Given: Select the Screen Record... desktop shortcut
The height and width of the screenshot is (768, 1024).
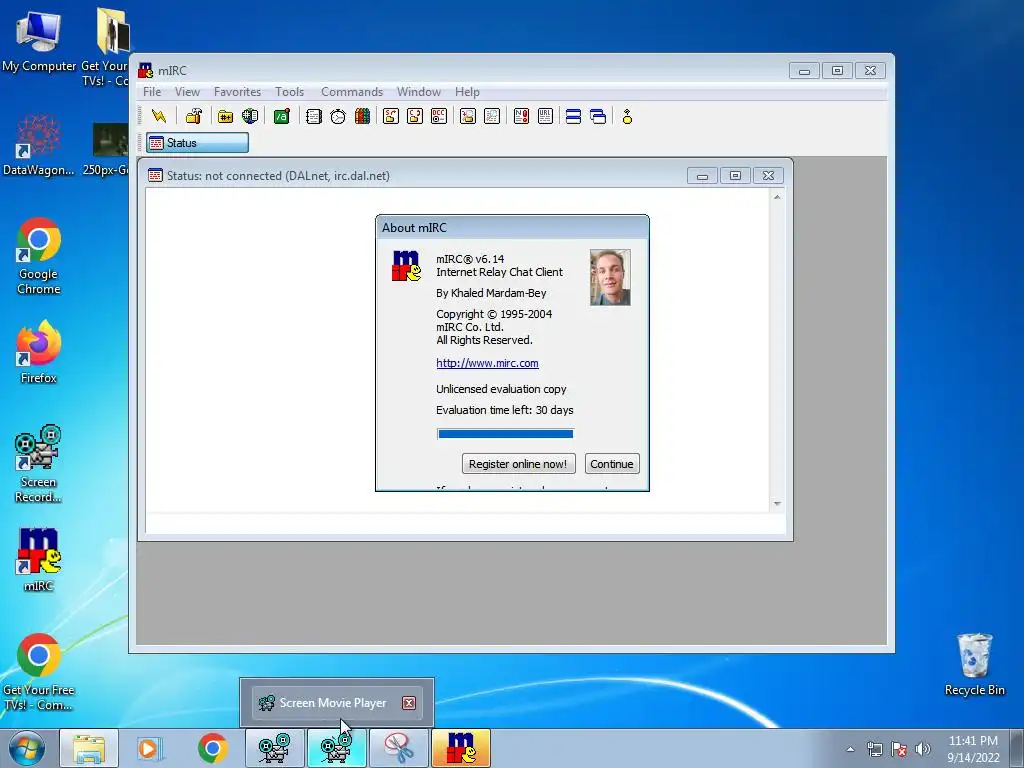Looking at the screenshot, I should point(39,464).
